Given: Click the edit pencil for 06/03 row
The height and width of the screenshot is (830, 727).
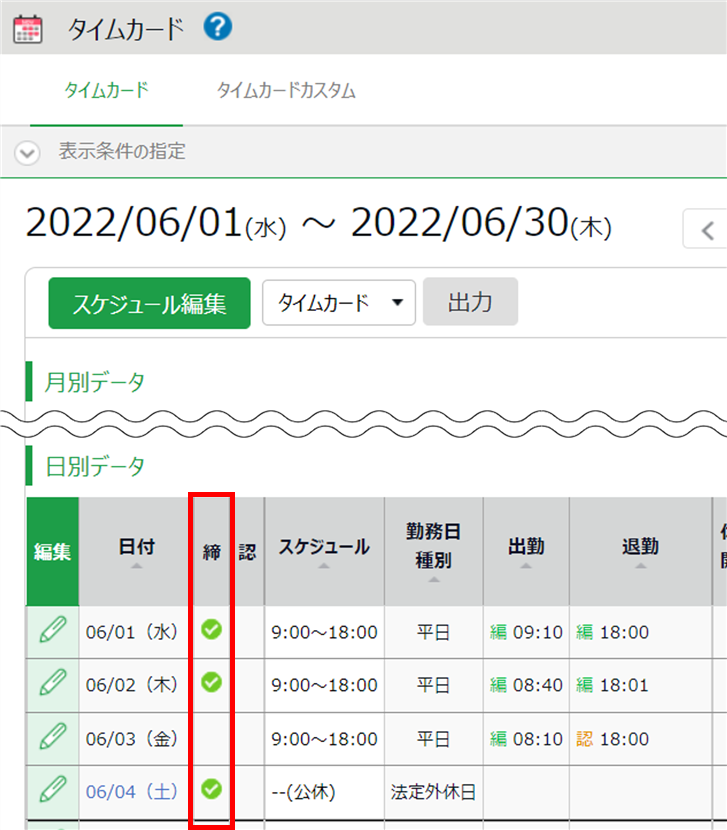Looking at the screenshot, I should point(52,738).
